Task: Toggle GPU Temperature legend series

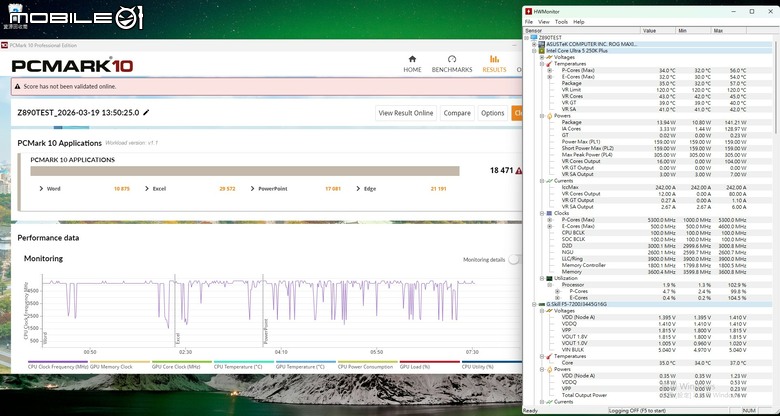Action: click(305, 366)
